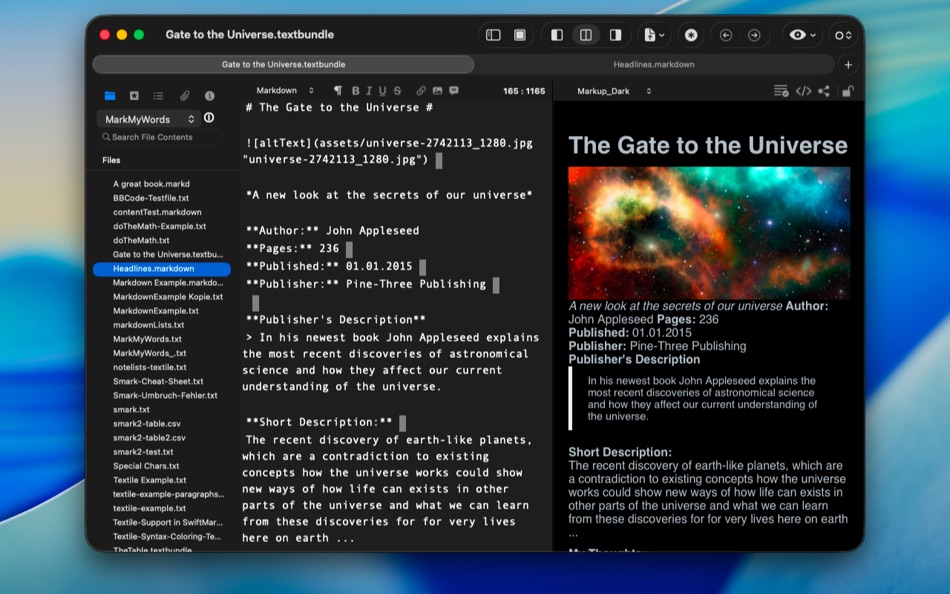950x594 pixels.
Task: Change the Markup_Dark preview theme
Action: [x=613, y=90]
